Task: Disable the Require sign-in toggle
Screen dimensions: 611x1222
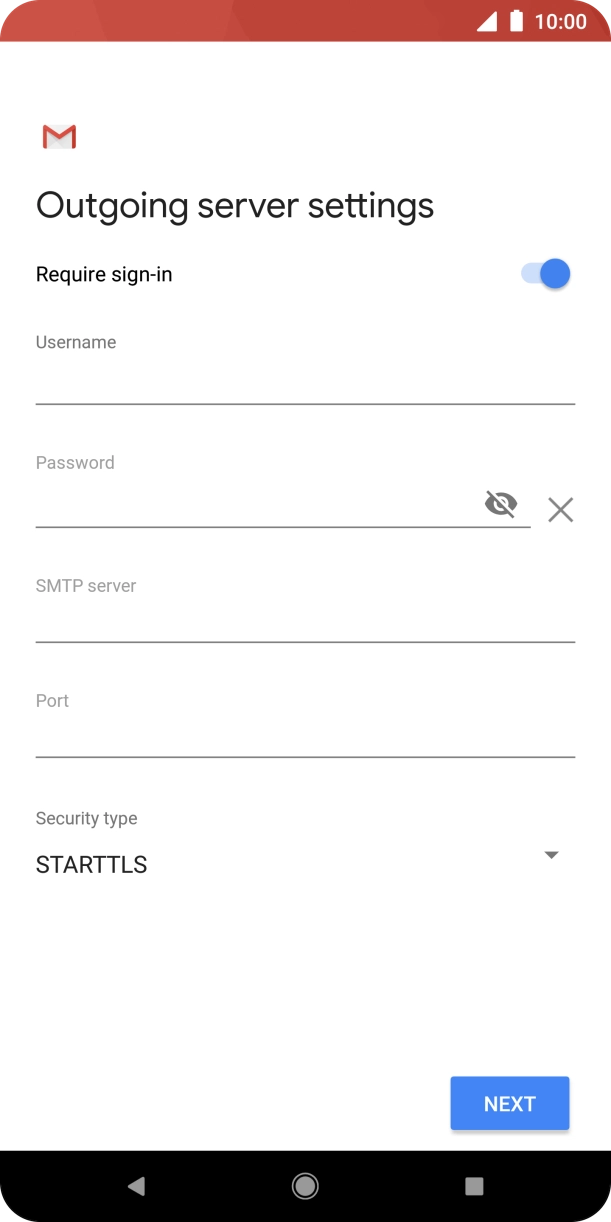Action: [543, 273]
